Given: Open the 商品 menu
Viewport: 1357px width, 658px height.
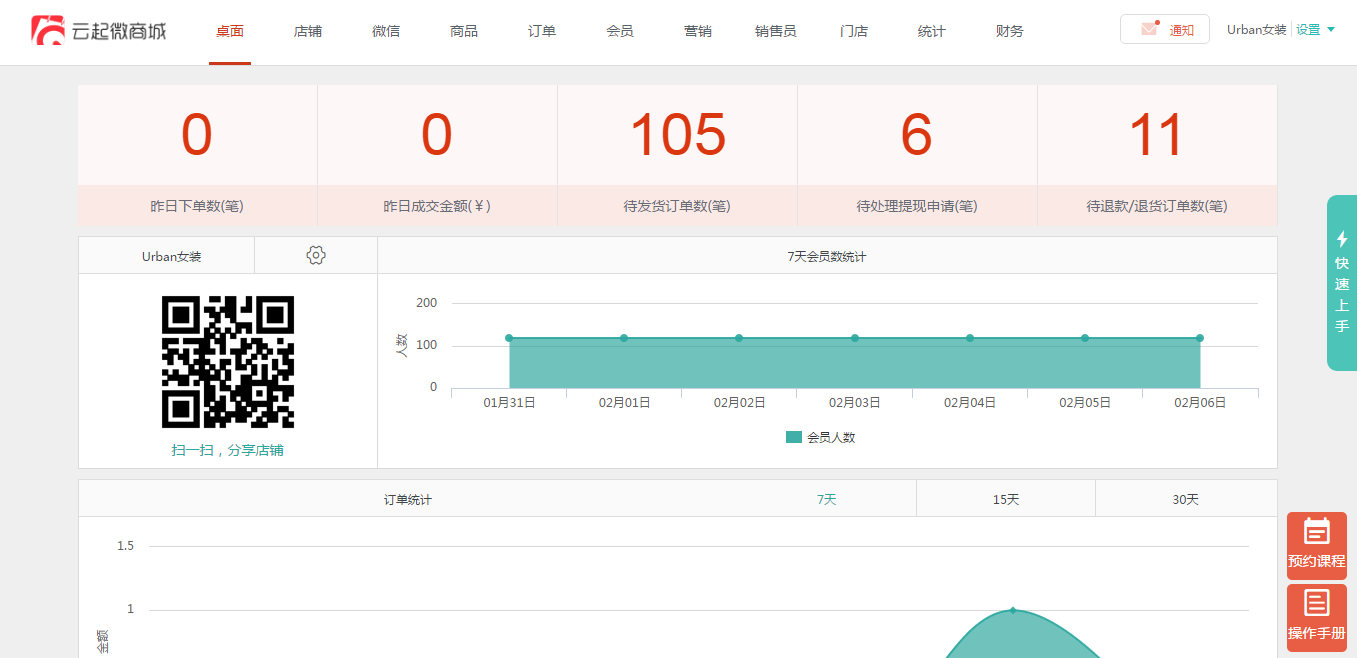Looking at the screenshot, I should click(x=464, y=31).
